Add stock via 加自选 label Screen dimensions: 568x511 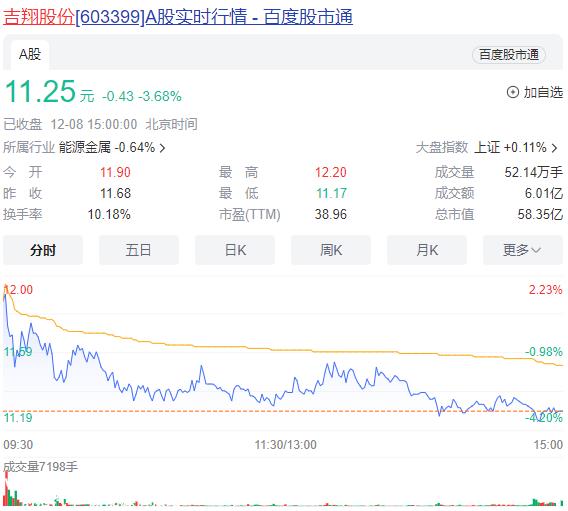tap(543, 92)
